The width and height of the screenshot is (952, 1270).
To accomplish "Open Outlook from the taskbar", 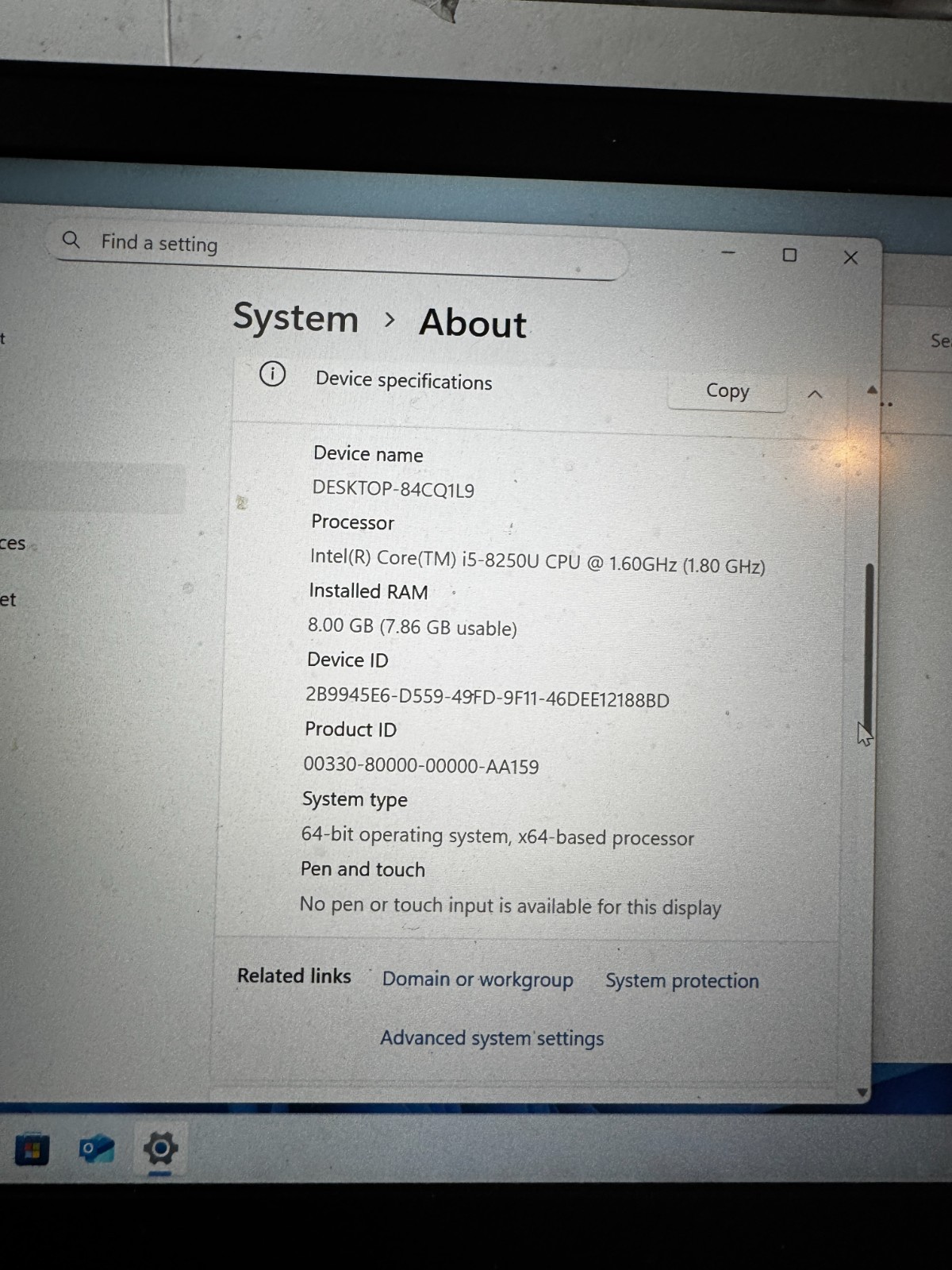I will pyautogui.click(x=97, y=1149).
